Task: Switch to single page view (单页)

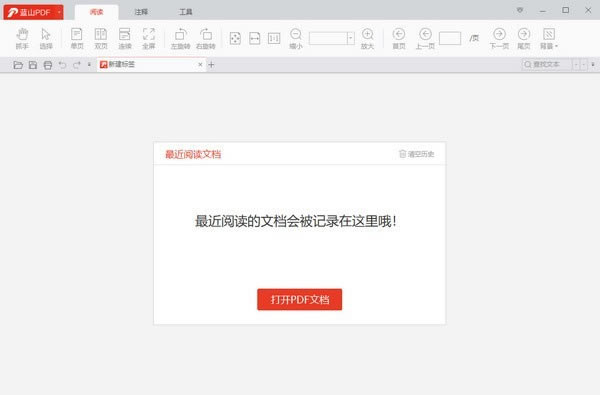Action: (x=77, y=38)
